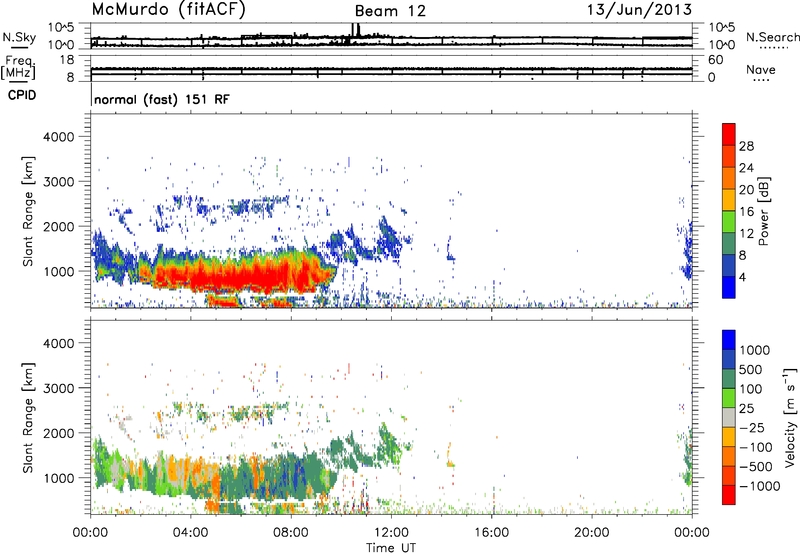Click '3000' on Velocity panel range axis
The height and width of the screenshot is (554, 800).
coord(58,388)
